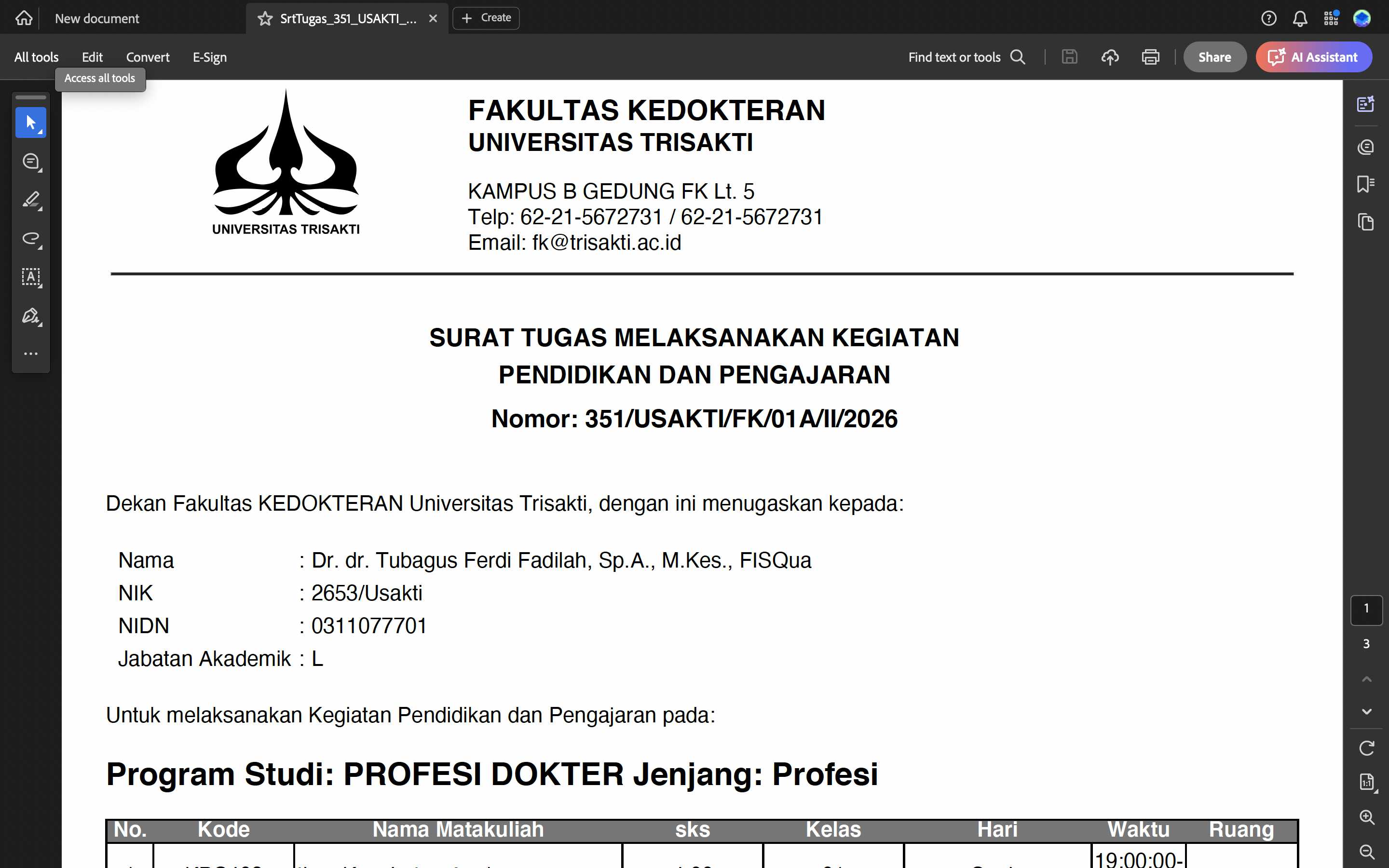This screenshot has width=1389, height=868.
Task: Select the freehand Draw tool
Action: [31, 238]
